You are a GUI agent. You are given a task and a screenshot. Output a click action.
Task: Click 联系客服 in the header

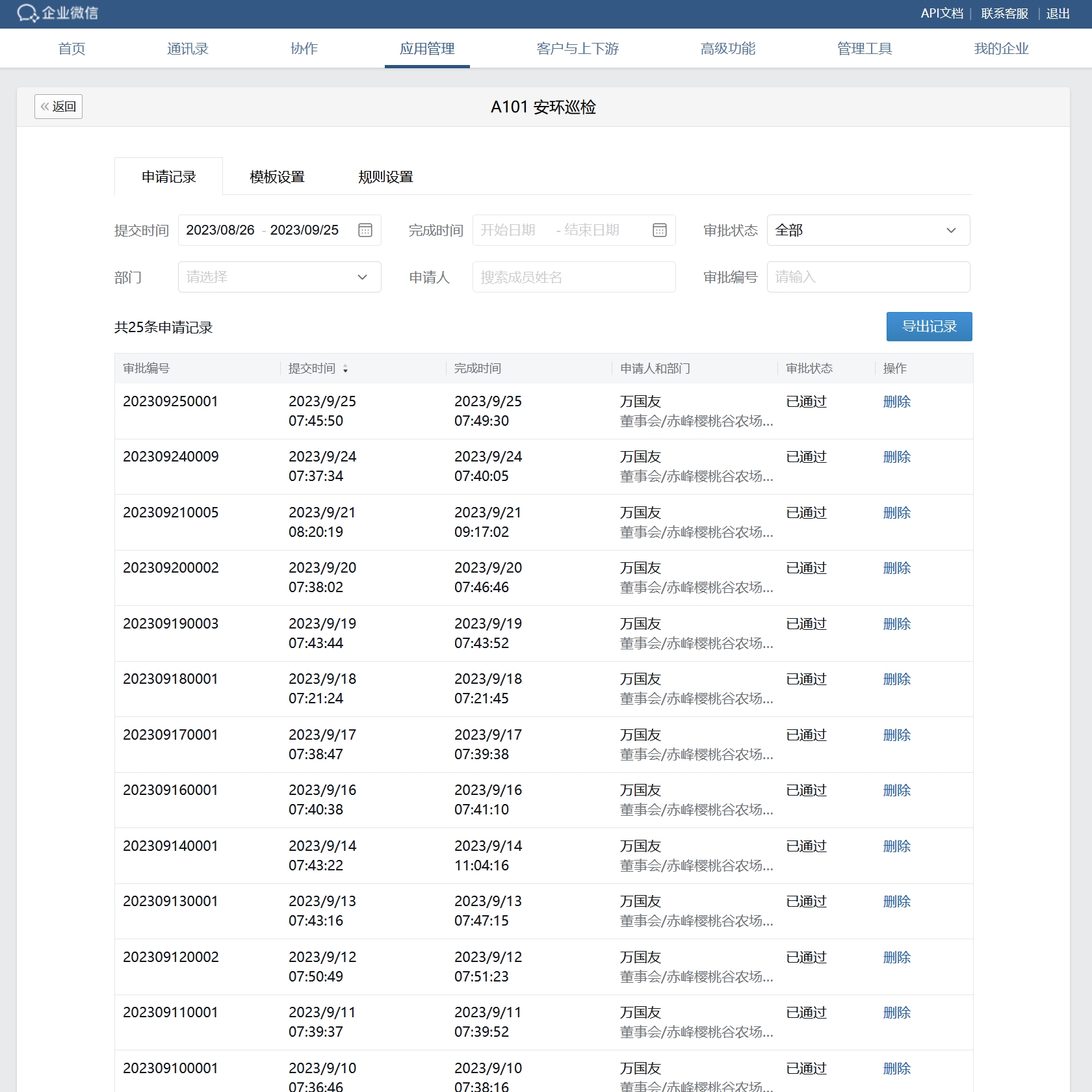click(1004, 14)
